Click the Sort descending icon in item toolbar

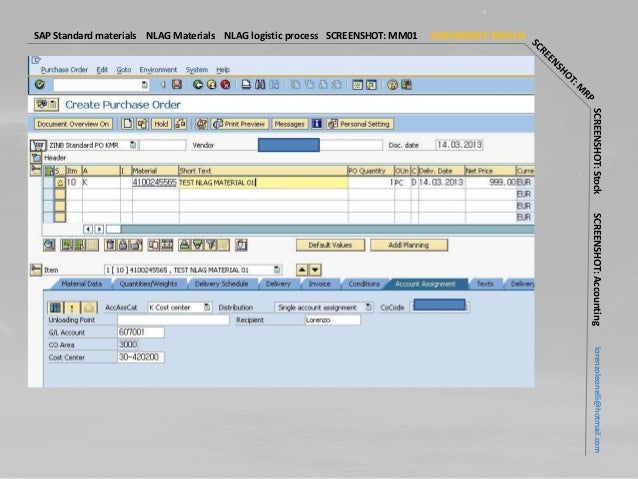tap(198, 245)
